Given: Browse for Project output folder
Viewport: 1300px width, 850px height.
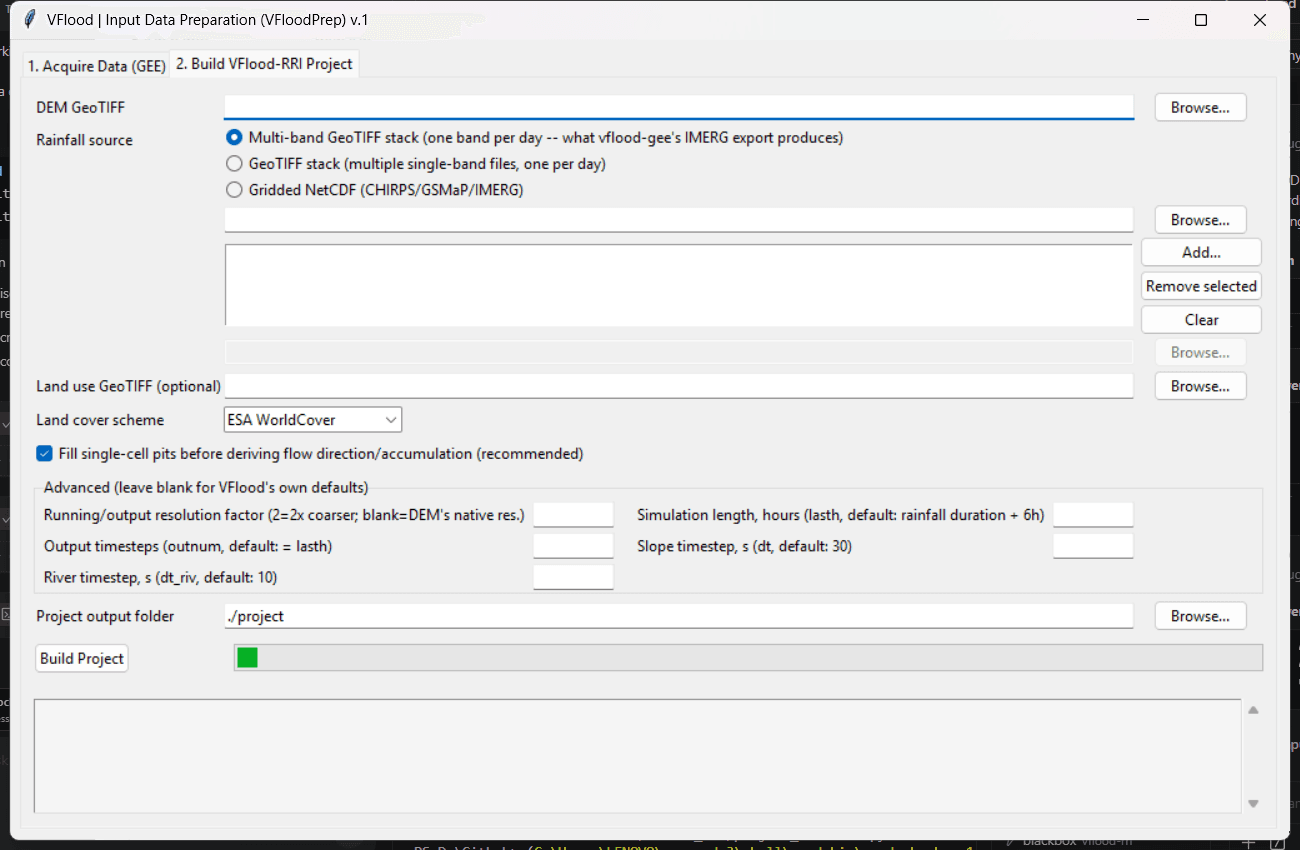Looking at the screenshot, I should pyautogui.click(x=1200, y=616).
